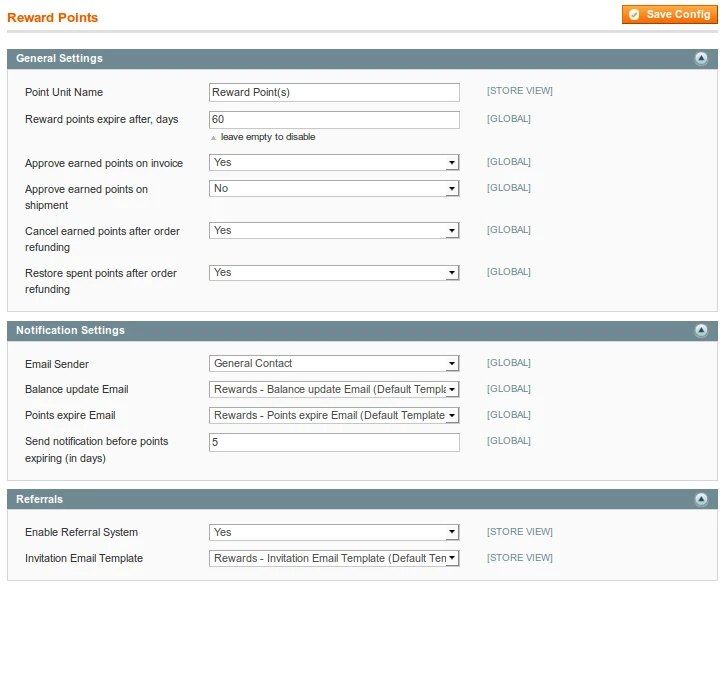The width and height of the screenshot is (725, 680).
Task: Click the Enable Referral System label
Action: pos(81,532)
